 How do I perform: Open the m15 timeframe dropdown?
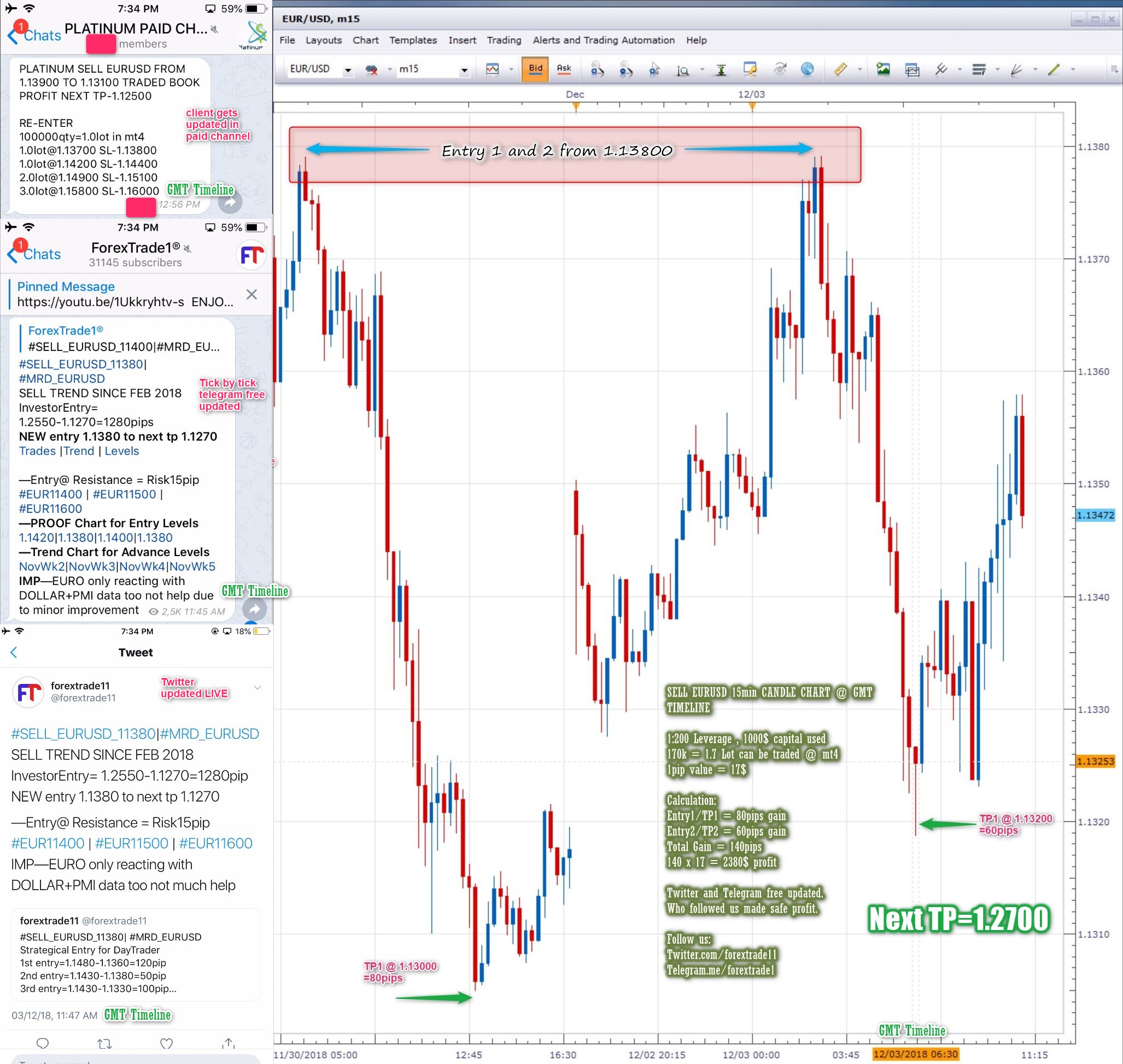click(465, 70)
